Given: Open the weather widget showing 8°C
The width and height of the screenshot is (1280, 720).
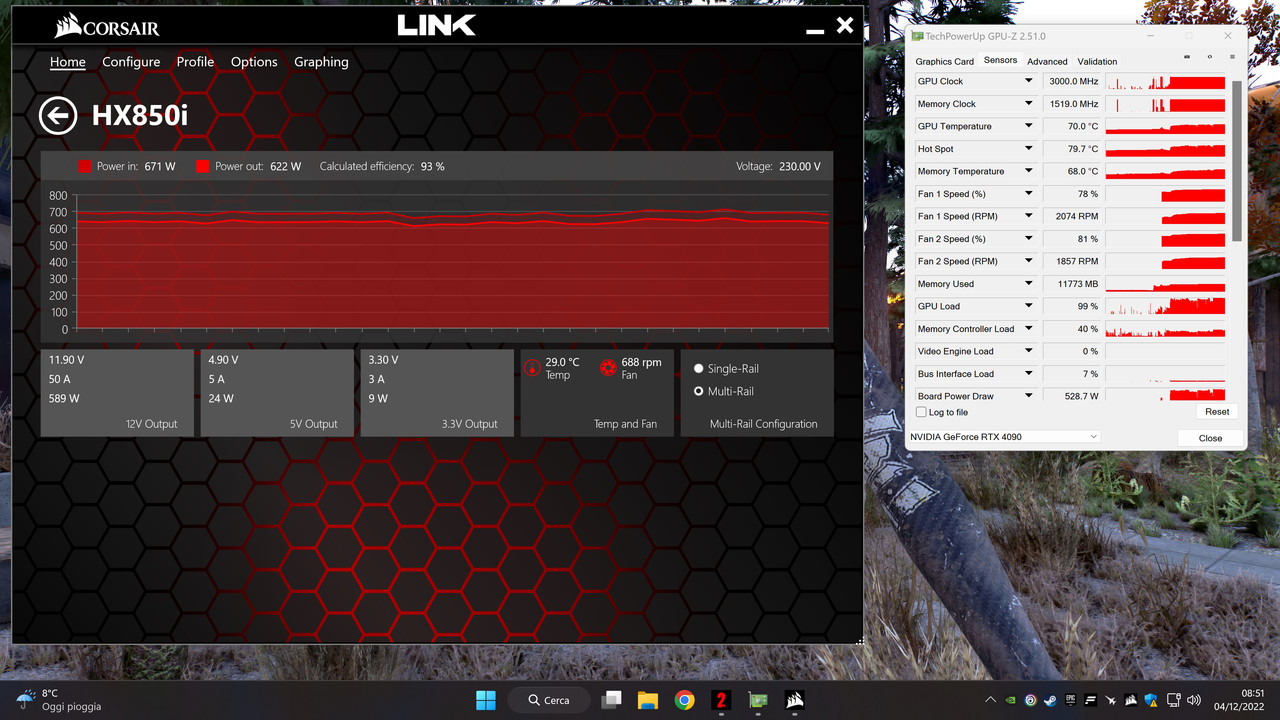Looking at the screenshot, I should coord(60,699).
